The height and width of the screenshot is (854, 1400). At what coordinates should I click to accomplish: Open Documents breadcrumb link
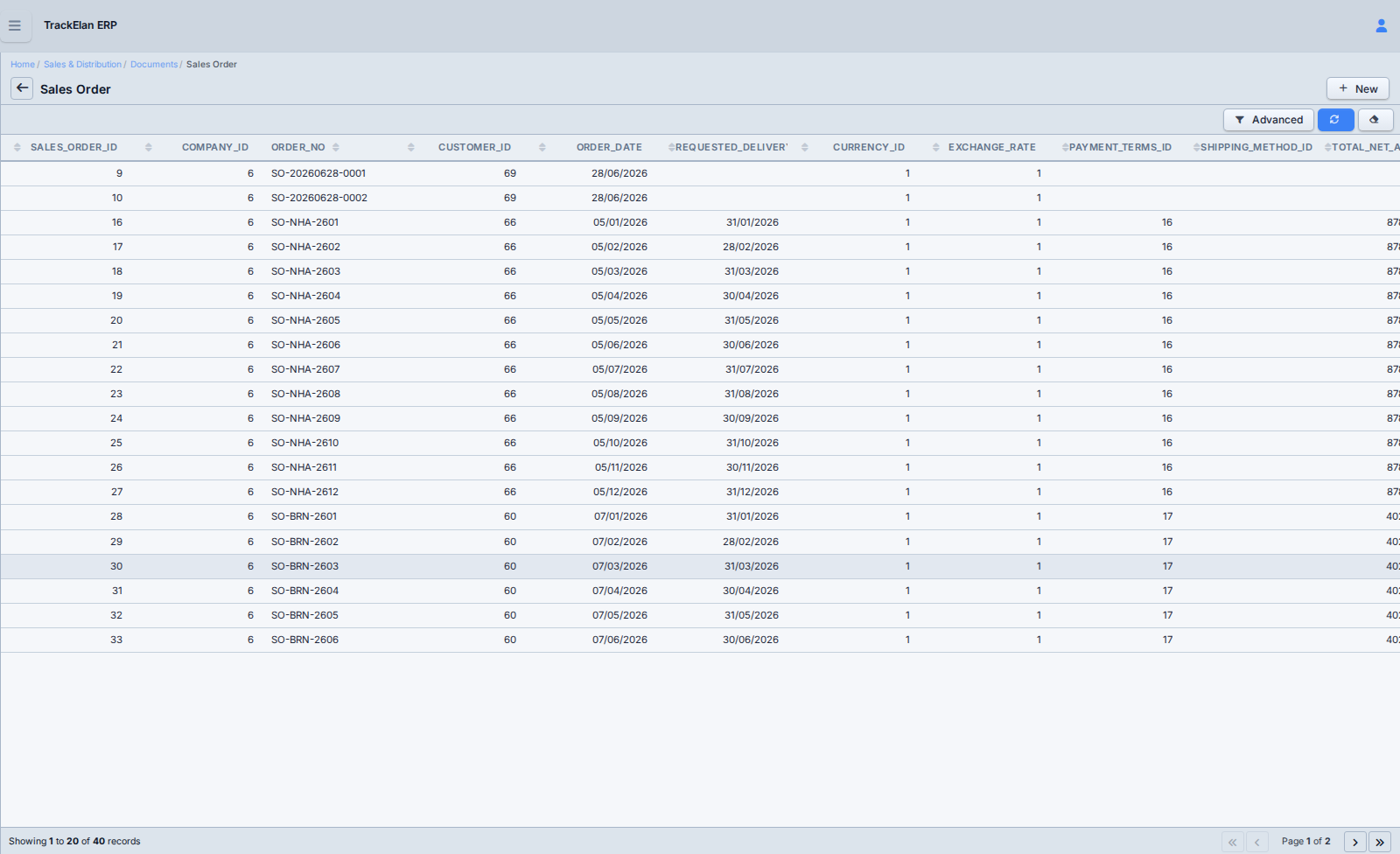[154, 65]
